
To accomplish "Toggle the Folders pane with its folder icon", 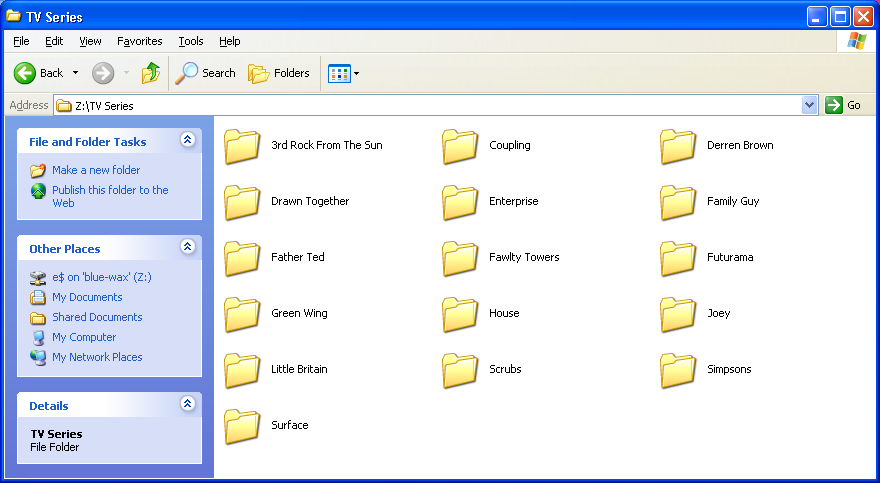I will 258,73.
